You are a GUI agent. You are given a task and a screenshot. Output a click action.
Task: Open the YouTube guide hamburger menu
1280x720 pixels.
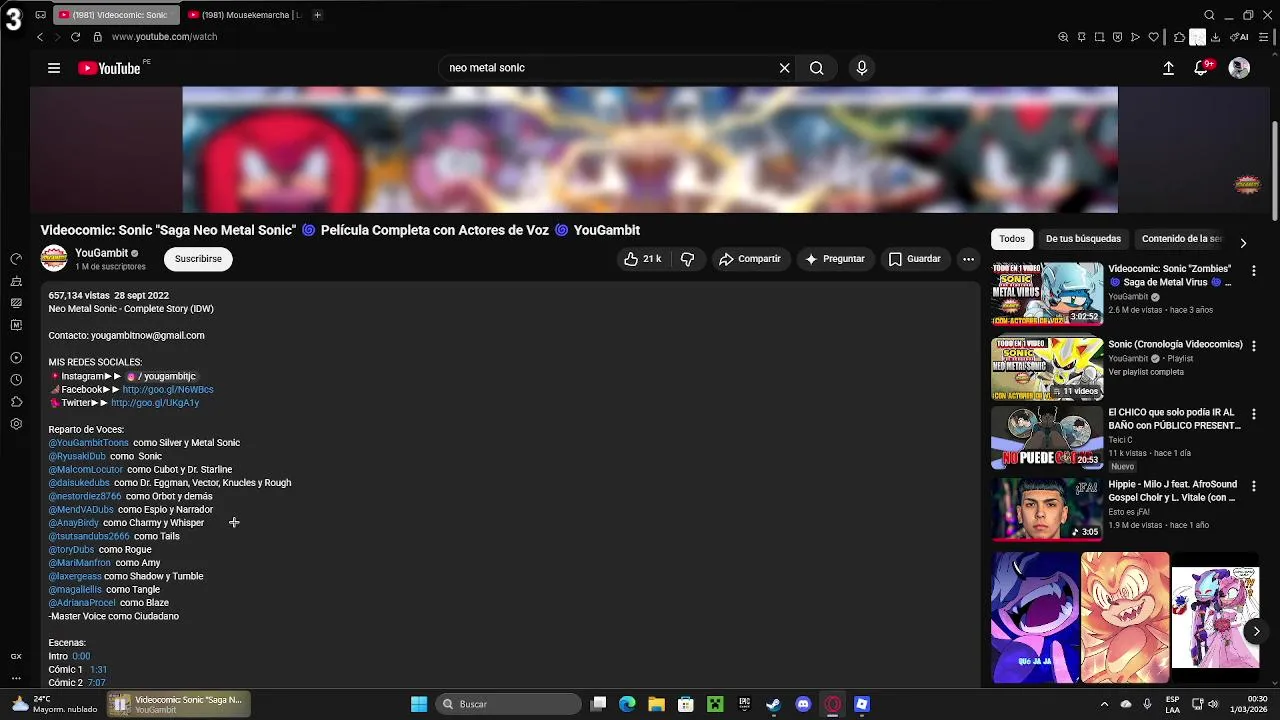coord(54,68)
